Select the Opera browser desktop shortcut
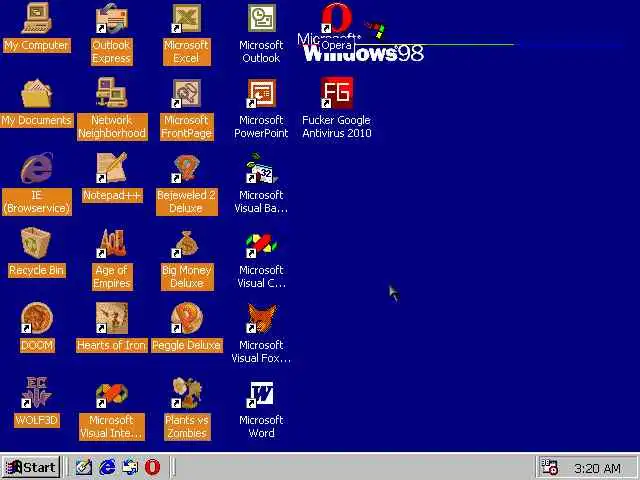Viewport: 640px width, 480px height. [x=336, y=18]
